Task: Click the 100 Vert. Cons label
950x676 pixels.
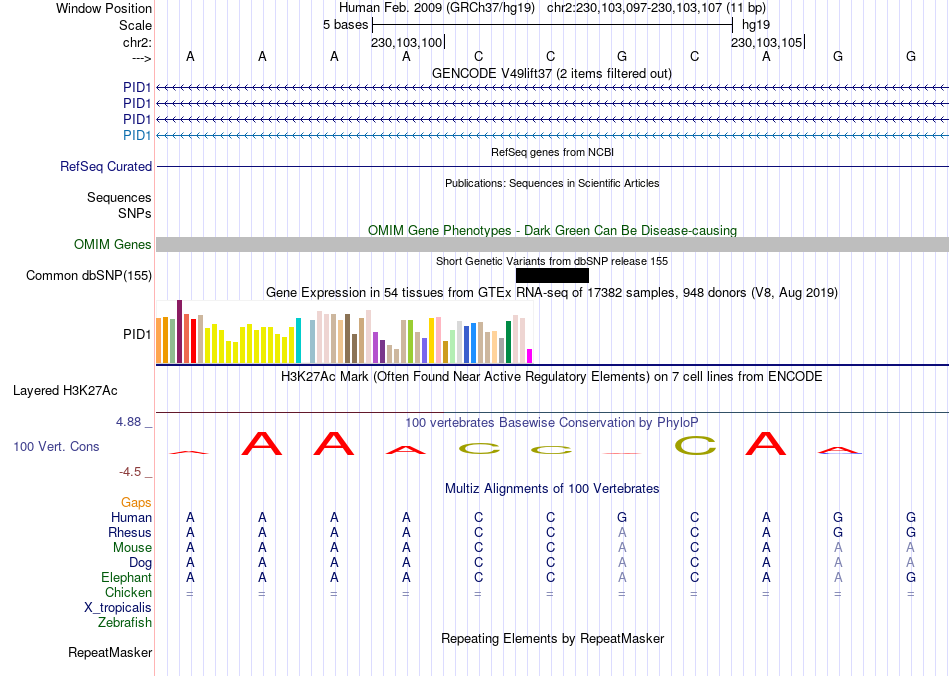Action: (x=56, y=446)
